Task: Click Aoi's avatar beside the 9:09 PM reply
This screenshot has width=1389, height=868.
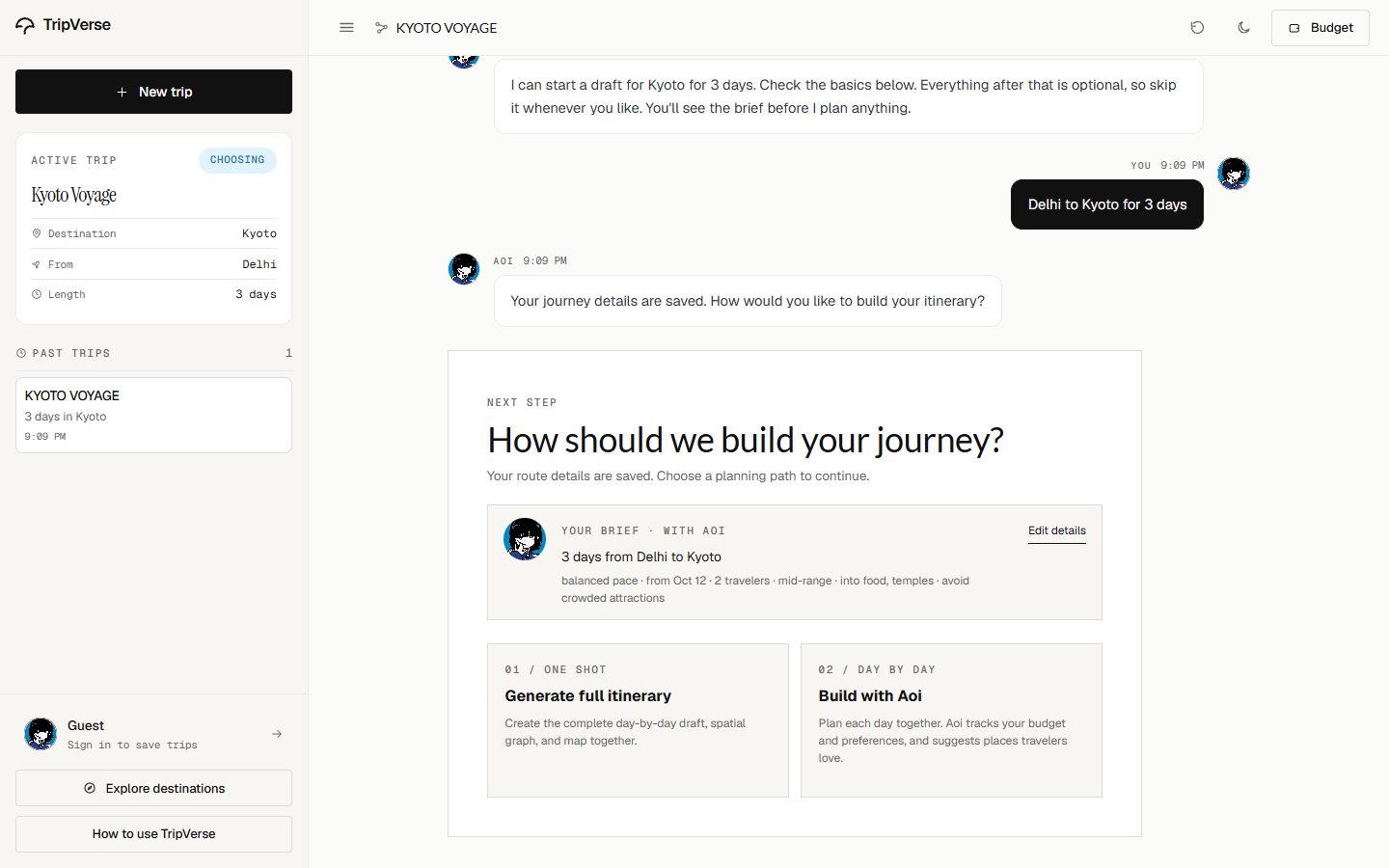Action: [464, 269]
